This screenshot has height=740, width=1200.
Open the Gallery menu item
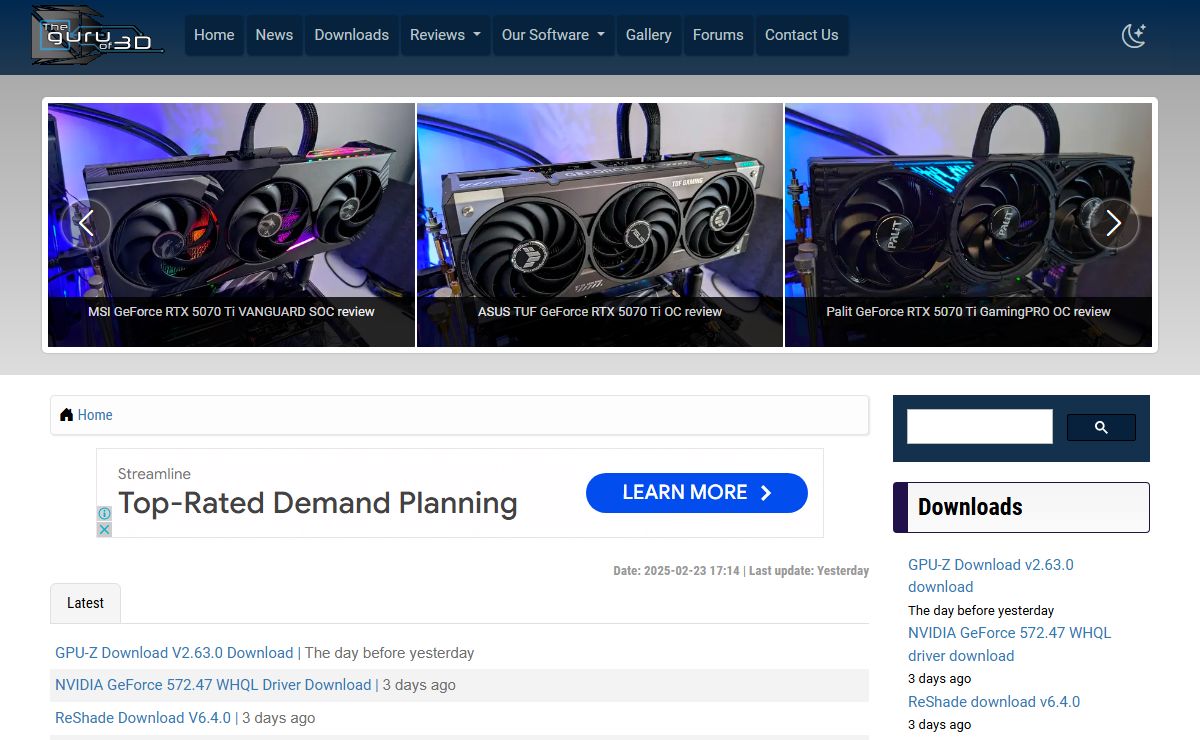(x=649, y=35)
